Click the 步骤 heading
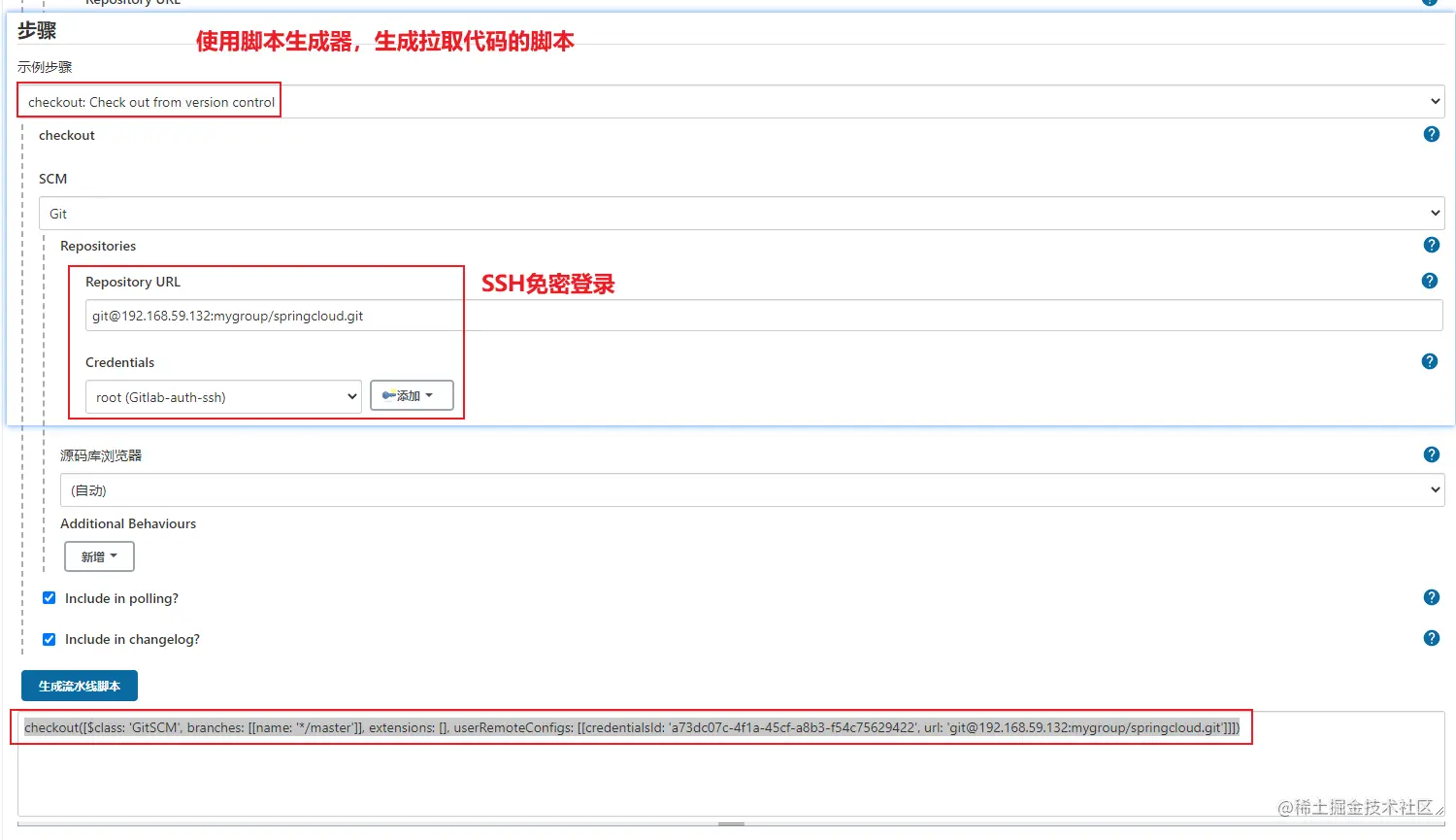The image size is (1456, 840). pyautogui.click(x=37, y=31)
